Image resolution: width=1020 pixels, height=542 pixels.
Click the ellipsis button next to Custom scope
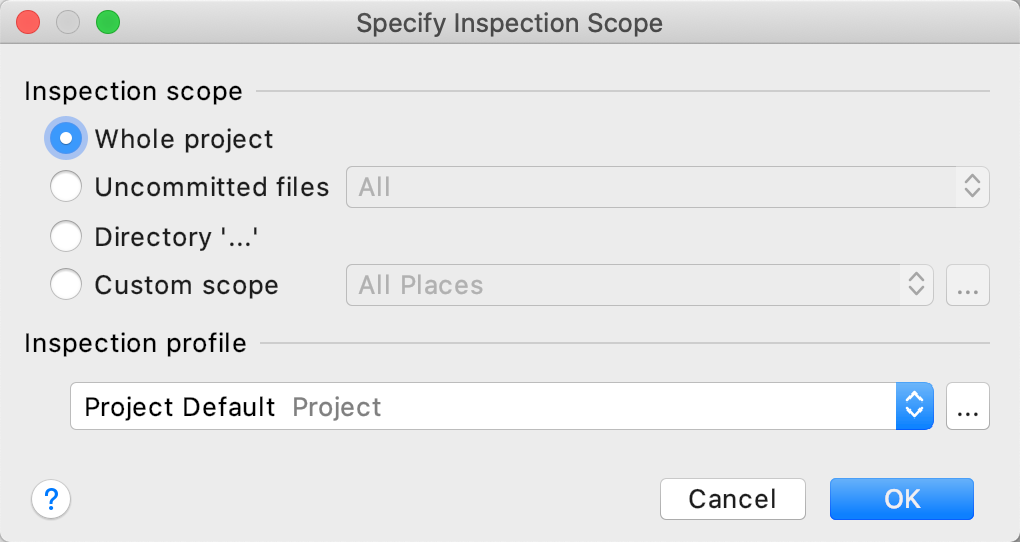(x=967, y=286)
